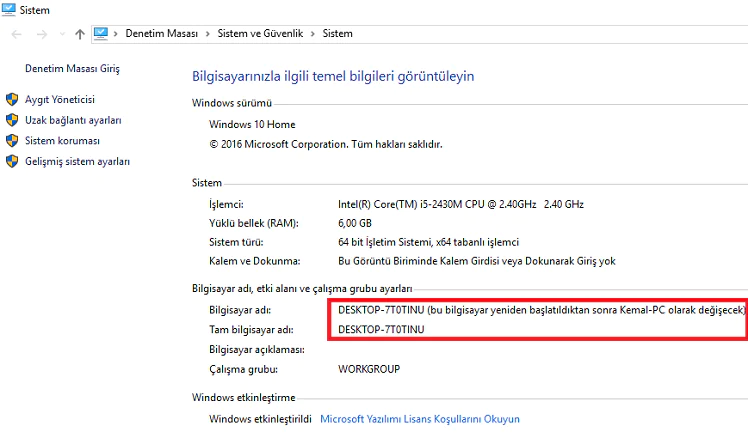
Task: Click the forward navigation arrow
Action: pos(42,33)
